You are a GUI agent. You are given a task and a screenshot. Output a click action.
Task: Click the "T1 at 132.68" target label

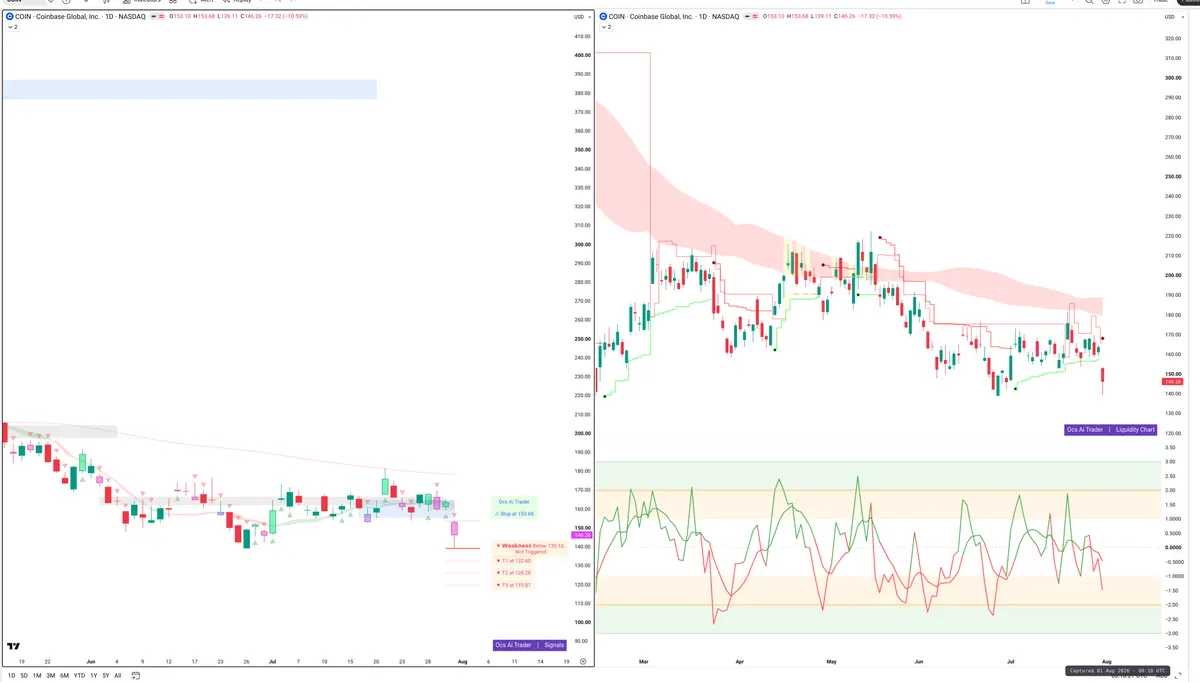point(514,561)
